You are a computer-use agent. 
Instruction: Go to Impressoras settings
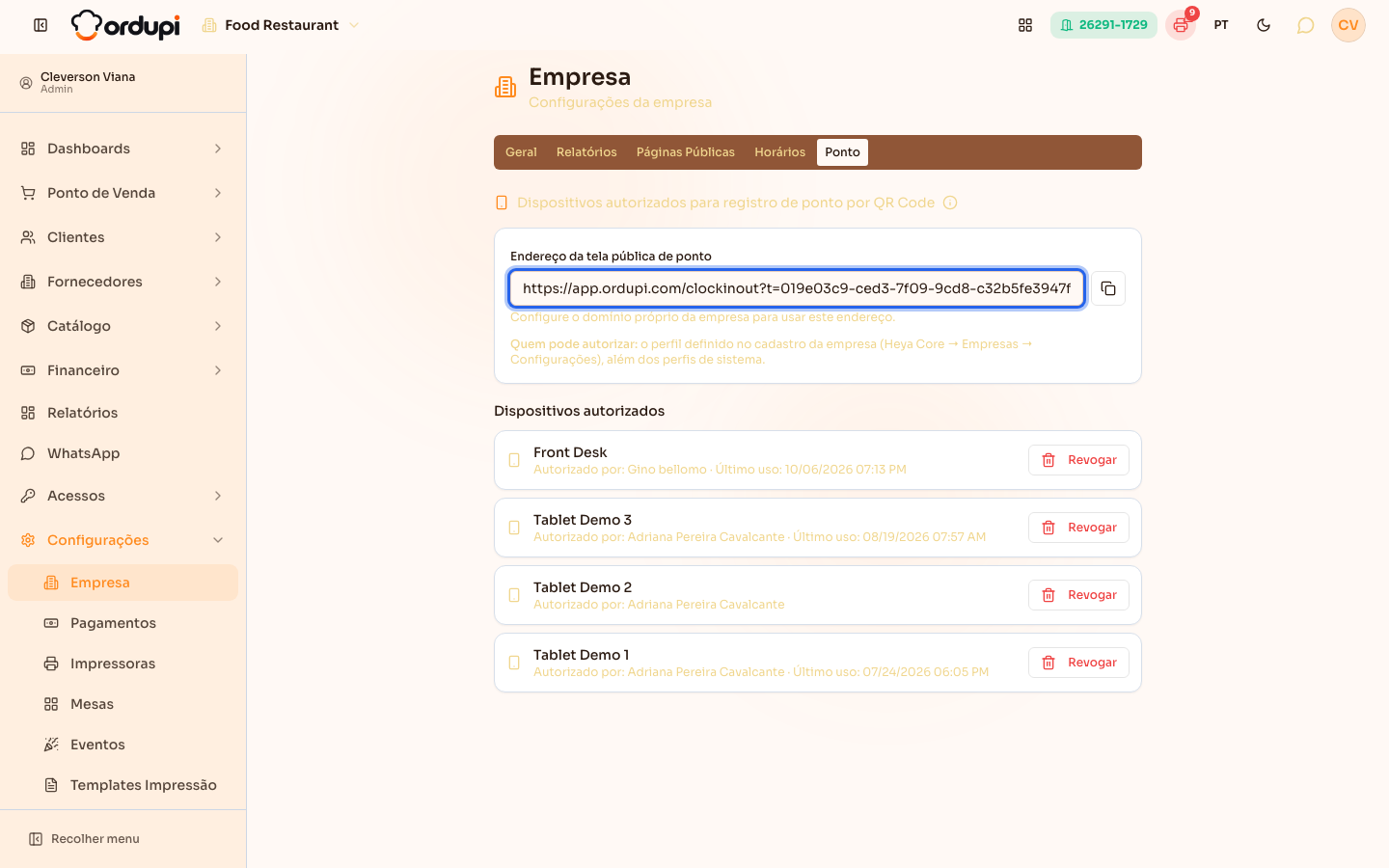click(123, 664)
